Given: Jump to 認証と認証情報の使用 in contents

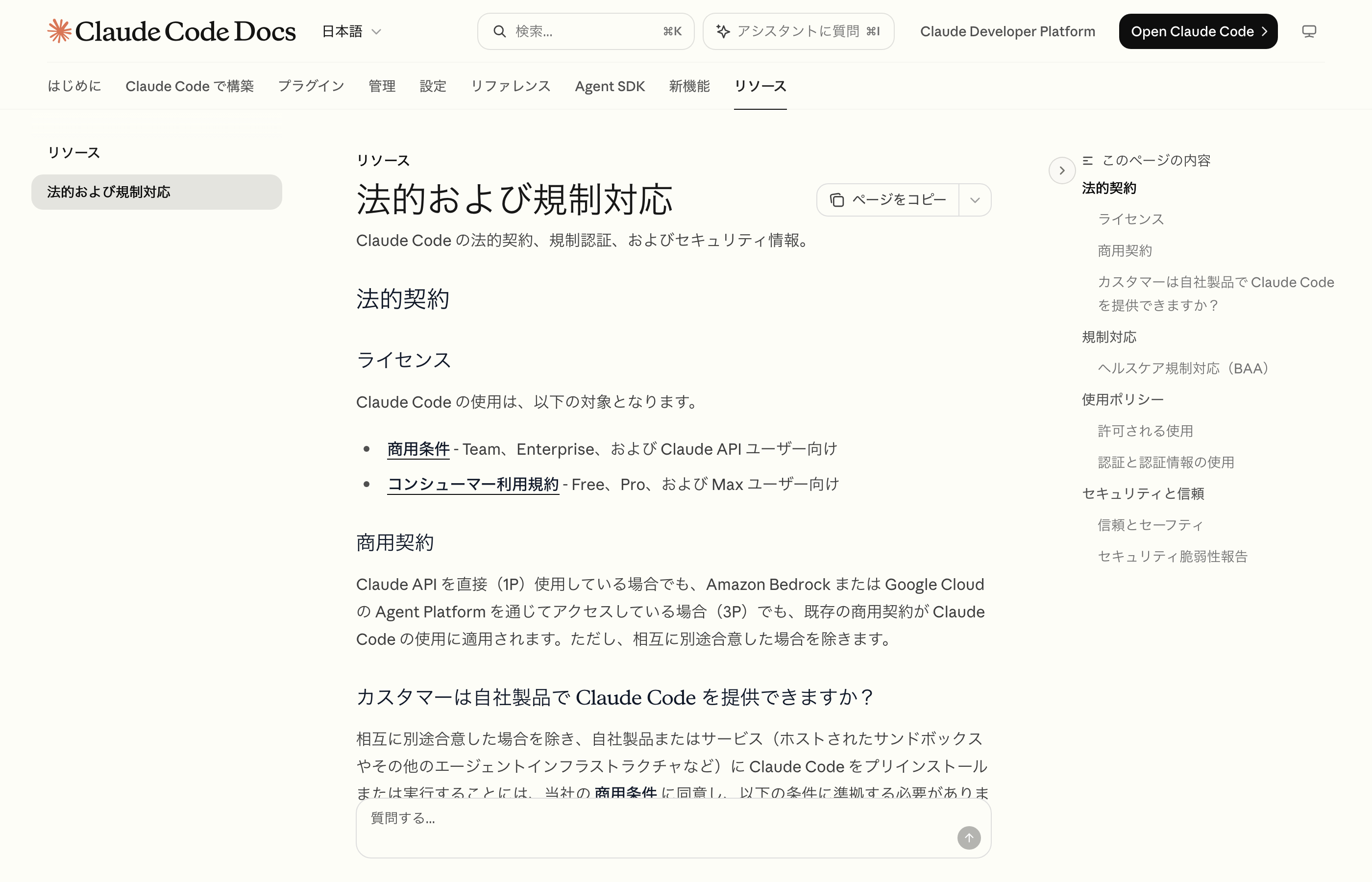Looking at the screenshot, I should tap(1166, 462).
